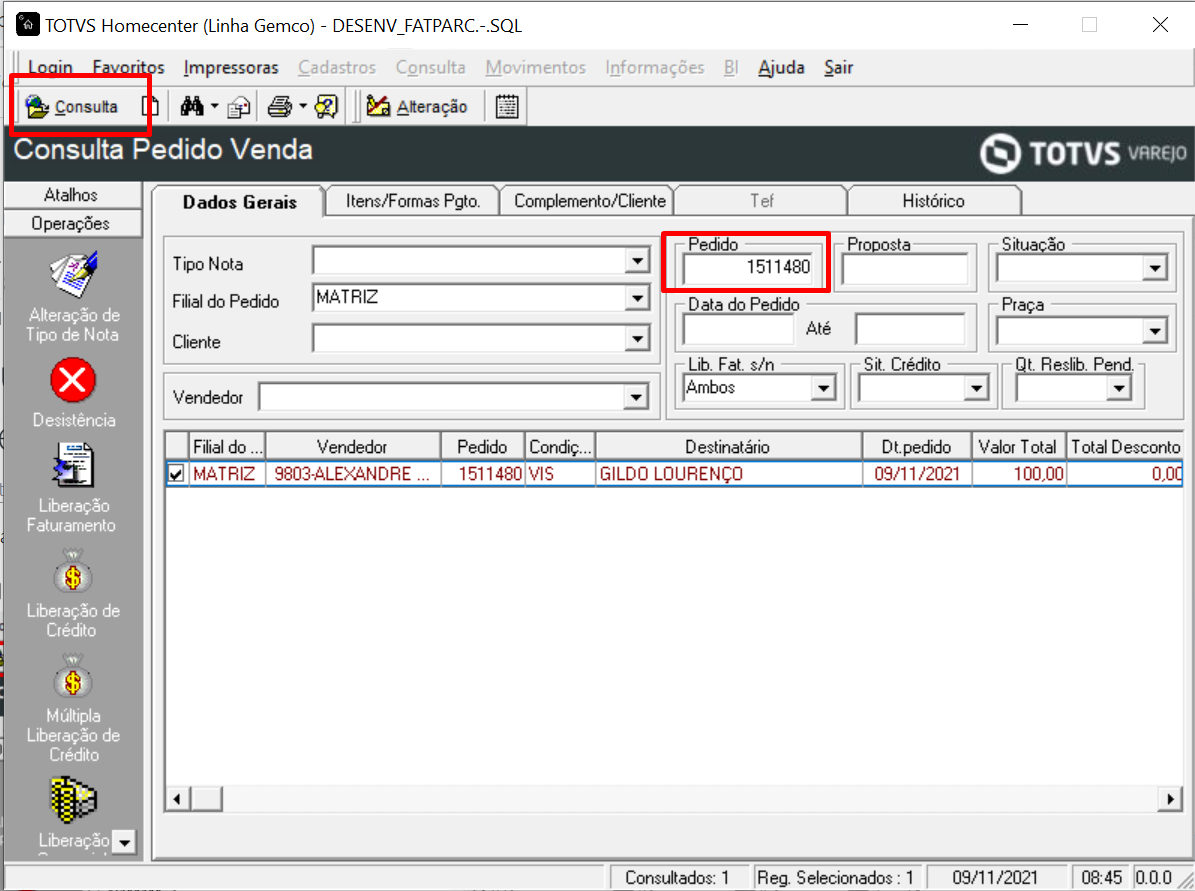This screenshot has width=1195, height=891.
Task: Click the calculator icon in toolbar
Action: (x=507, y=106)
